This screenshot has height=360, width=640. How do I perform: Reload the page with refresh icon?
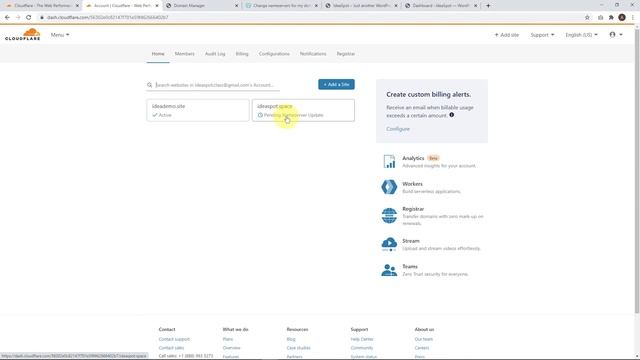coord(29,18)
